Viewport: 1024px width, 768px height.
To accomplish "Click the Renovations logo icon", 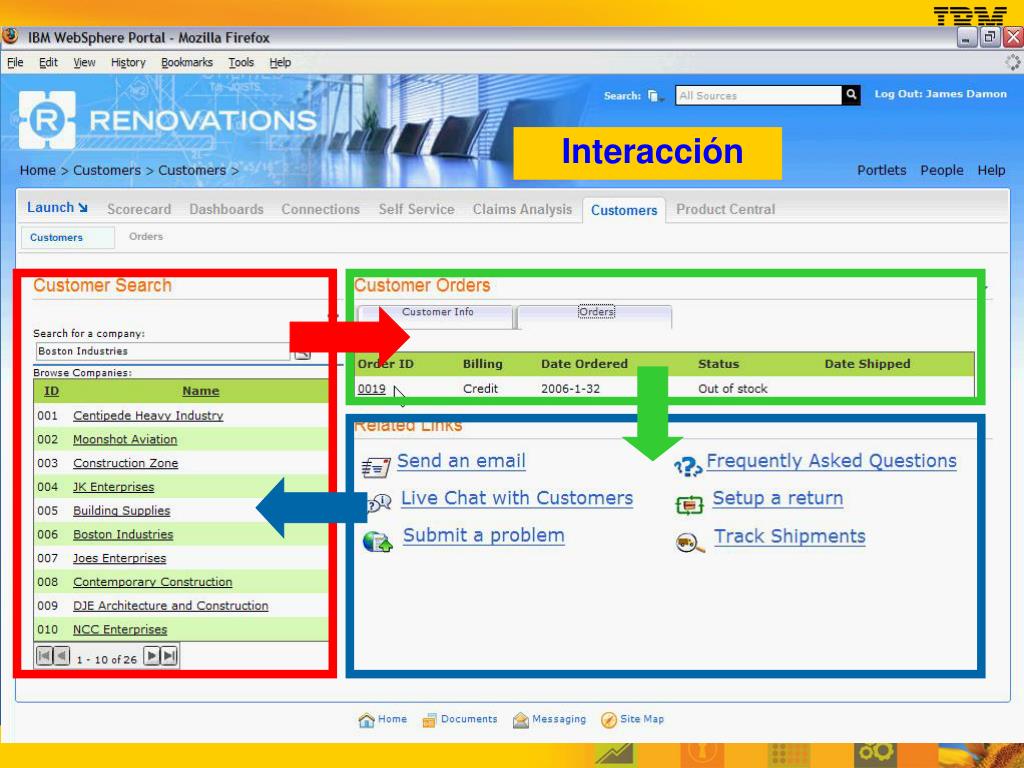I will tap(47, 120).
